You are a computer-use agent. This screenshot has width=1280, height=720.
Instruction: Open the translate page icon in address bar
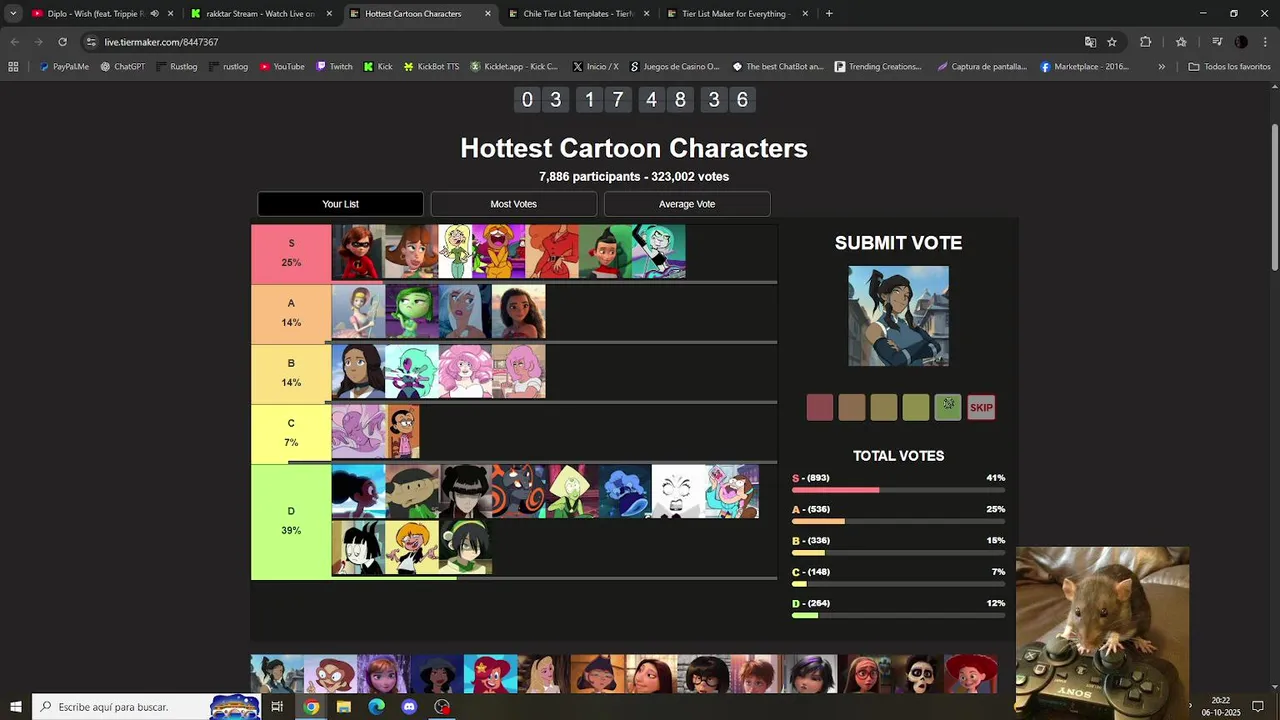point(1090,42)
